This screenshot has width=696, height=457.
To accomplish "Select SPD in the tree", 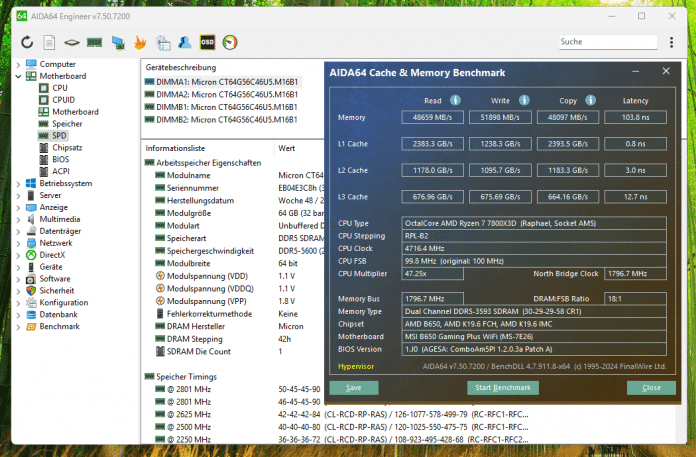I will tap(59, 136).
